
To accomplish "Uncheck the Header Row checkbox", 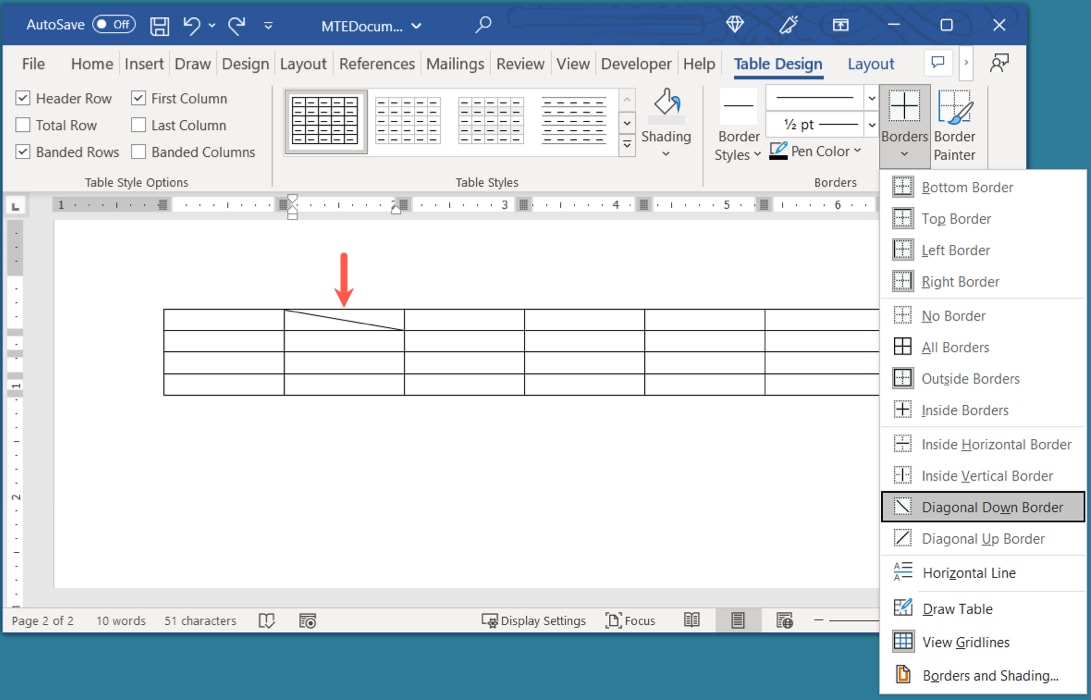I will point(23,99).
